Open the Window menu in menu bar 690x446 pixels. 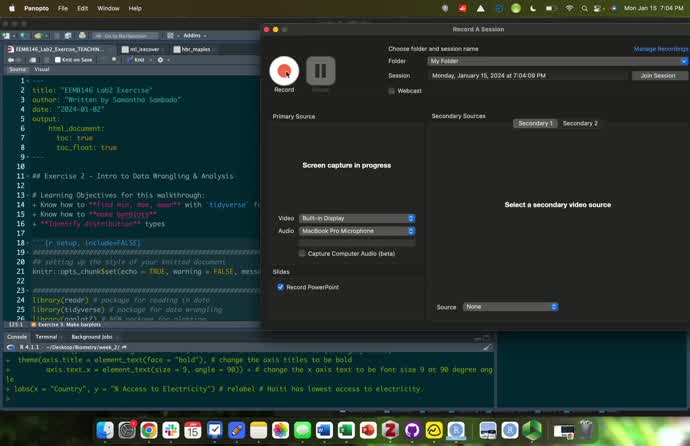pos(108,8)
